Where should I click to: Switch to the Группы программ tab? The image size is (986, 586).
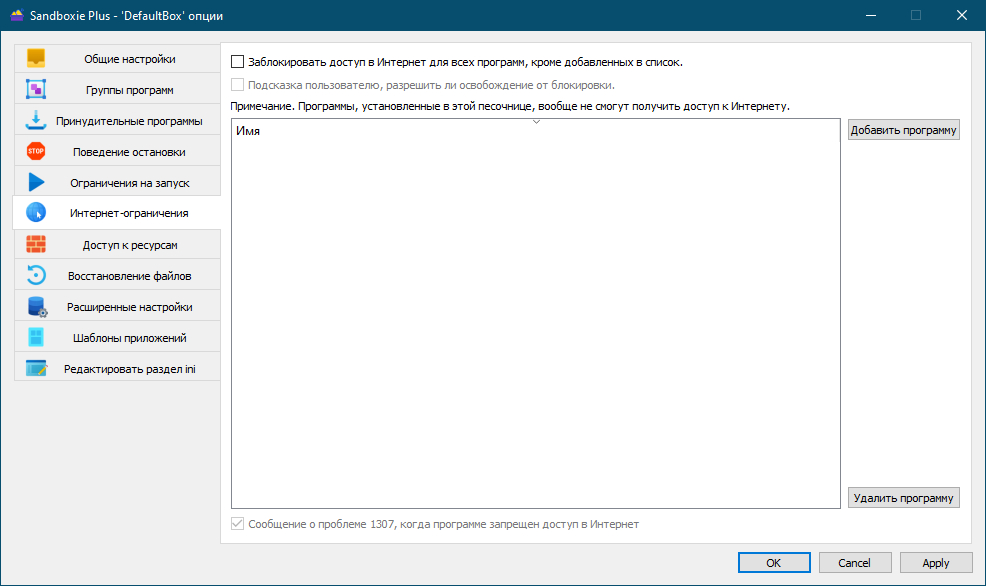[117, 89]
